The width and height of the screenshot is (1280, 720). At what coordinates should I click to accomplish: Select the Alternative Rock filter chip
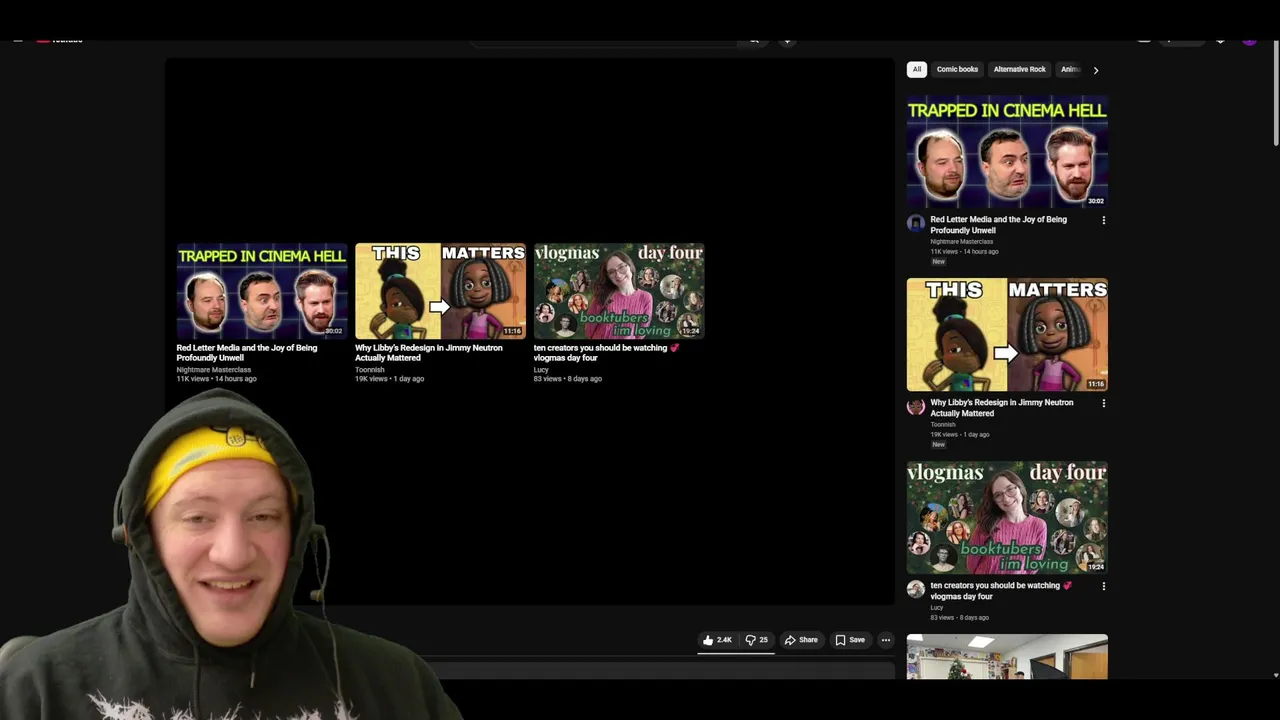pyautogui.click(x=1019, y=70)
